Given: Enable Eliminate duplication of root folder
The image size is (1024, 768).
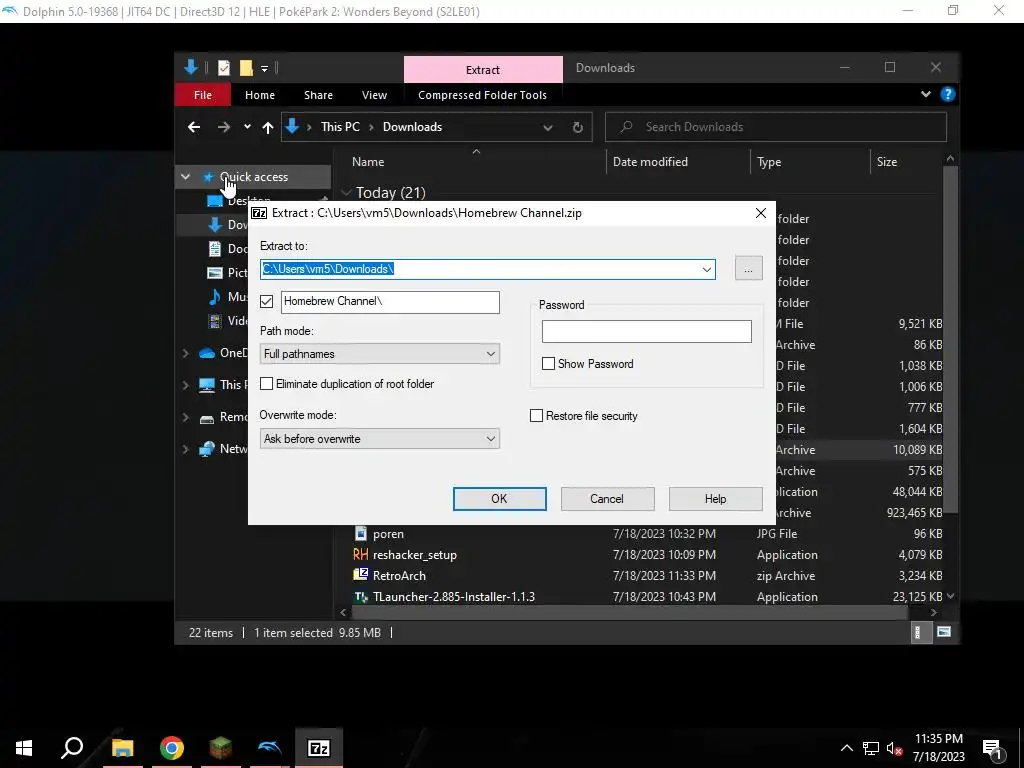Looking at the screenshot, I should coord(266,384).
